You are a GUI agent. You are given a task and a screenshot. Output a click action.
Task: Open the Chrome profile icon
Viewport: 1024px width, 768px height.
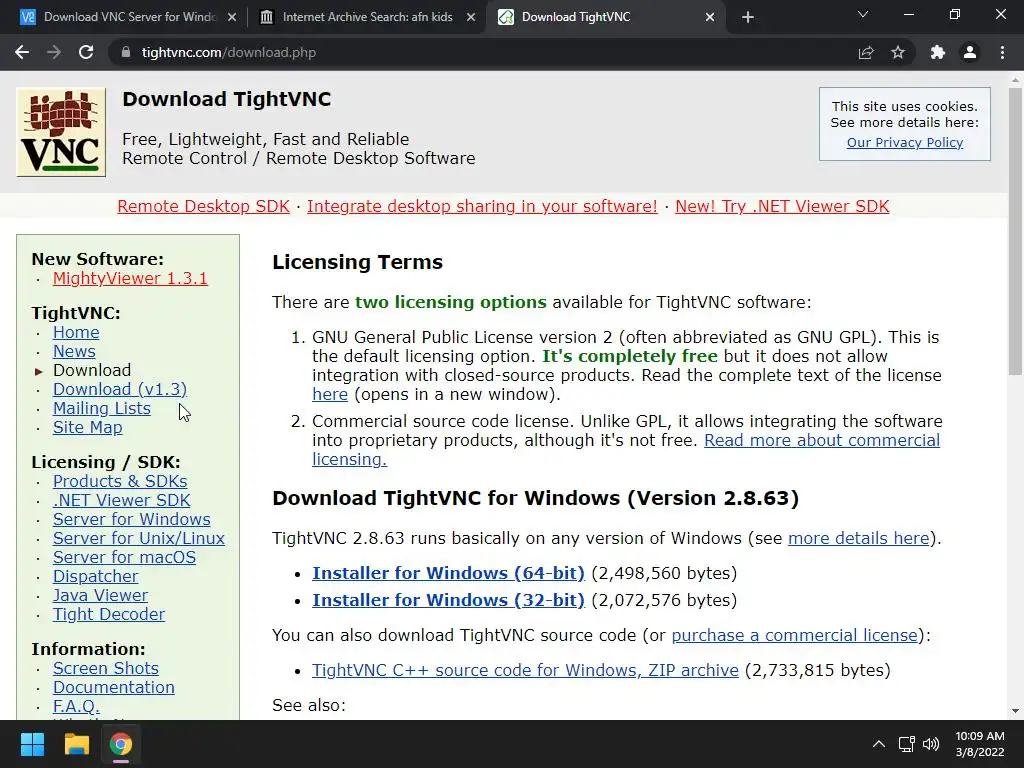[970, 52]
